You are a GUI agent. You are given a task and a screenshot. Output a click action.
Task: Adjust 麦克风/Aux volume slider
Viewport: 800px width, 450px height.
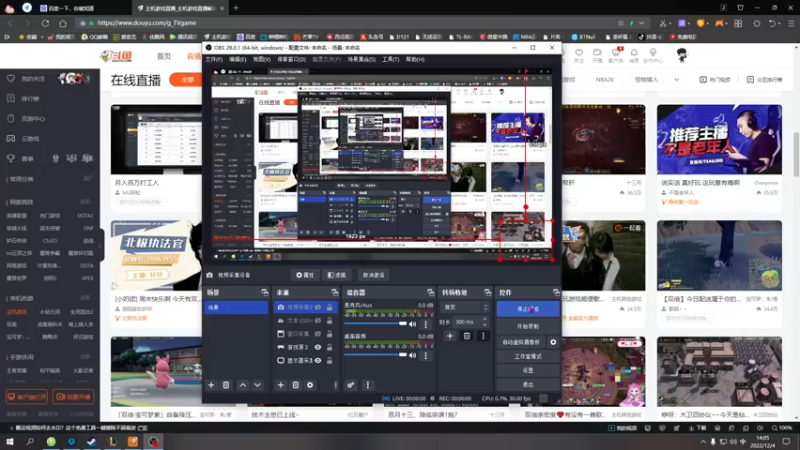tap(376, 324)
